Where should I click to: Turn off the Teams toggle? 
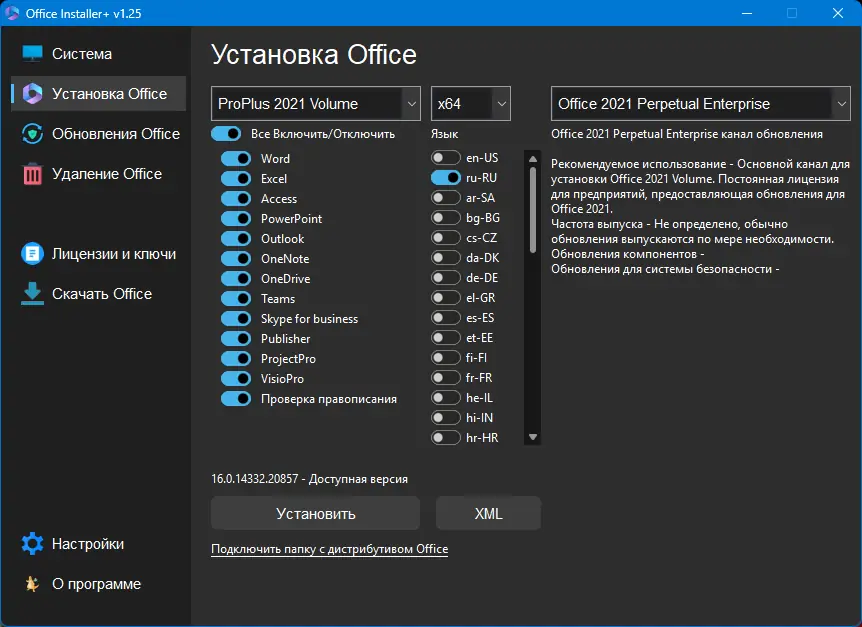pyautogui.click(x=235, y=299)
